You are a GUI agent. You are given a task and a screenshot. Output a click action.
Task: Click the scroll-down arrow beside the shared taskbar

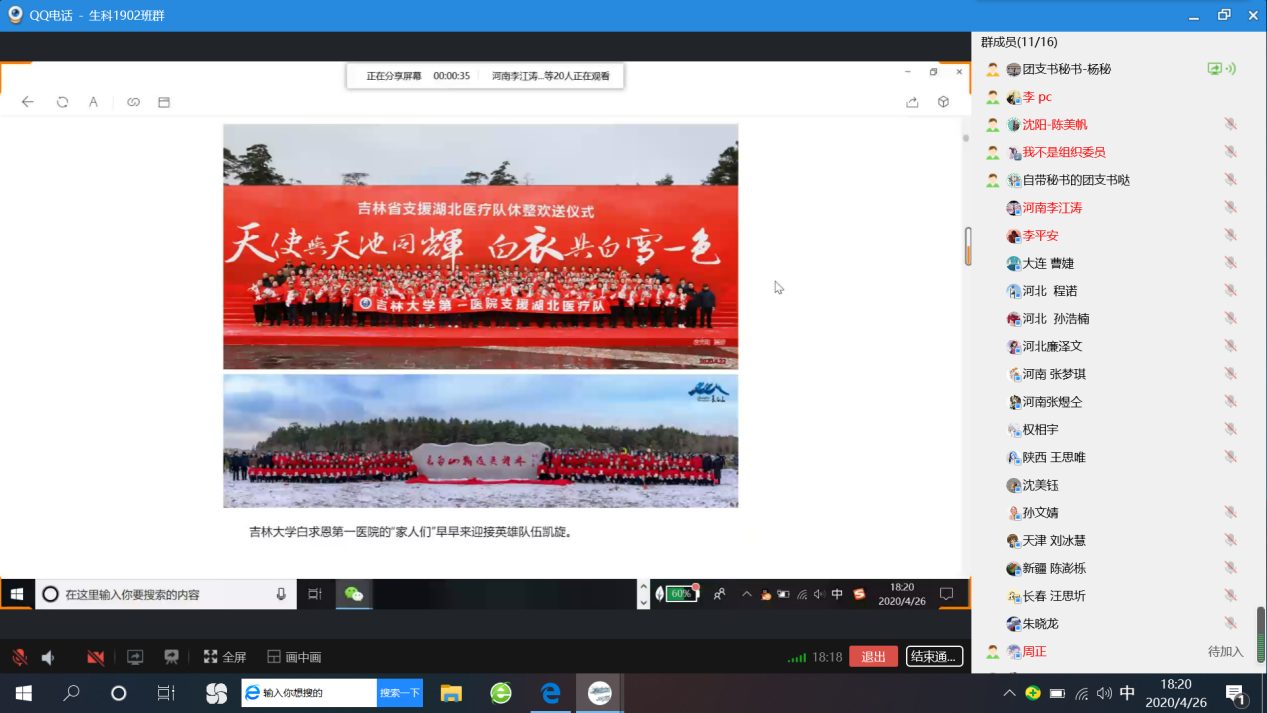tap(643, 602)
